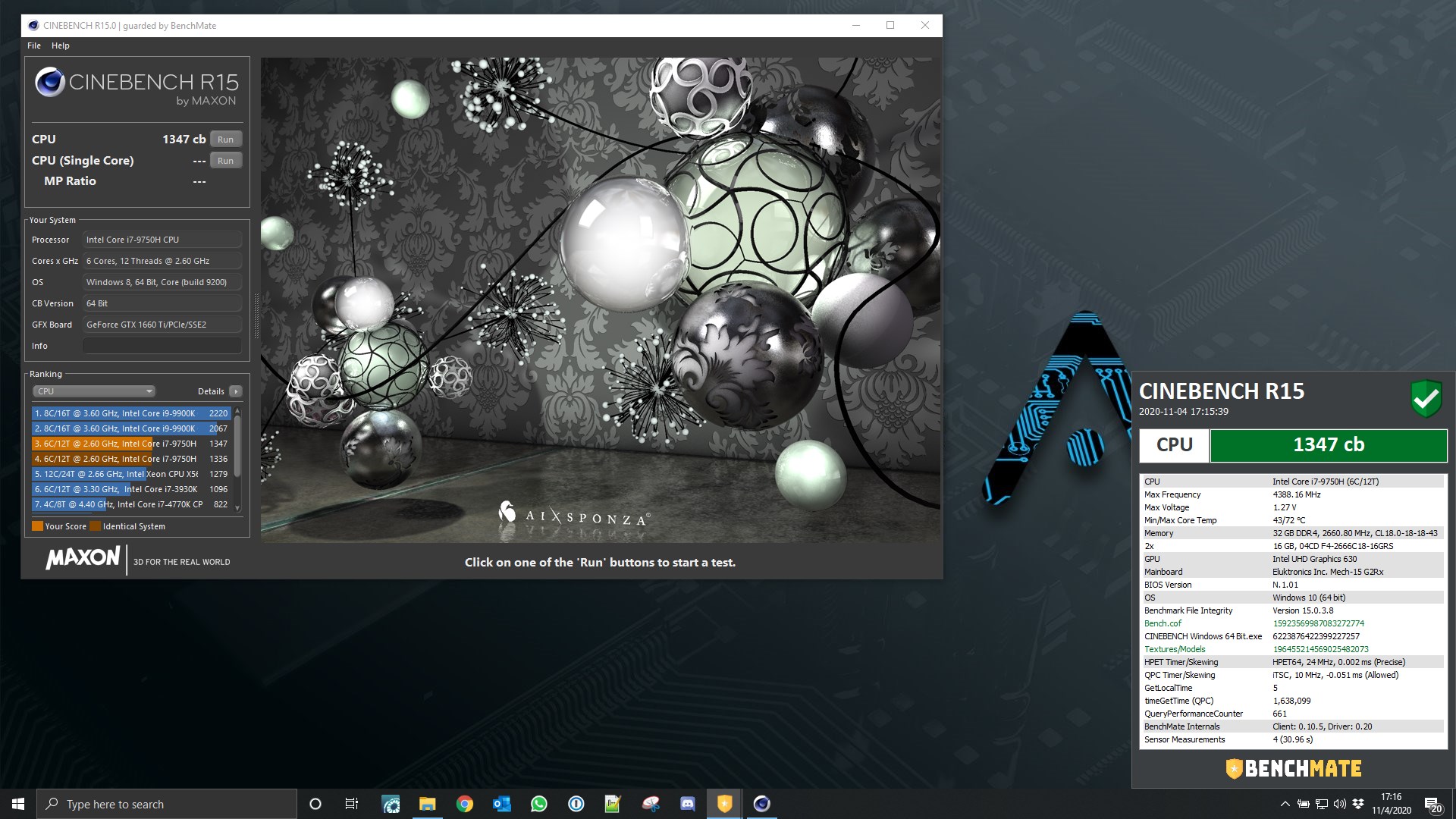Open Cortana circle icon
Viewport: 1456px width, 819px height.
(x=315, y=804)
